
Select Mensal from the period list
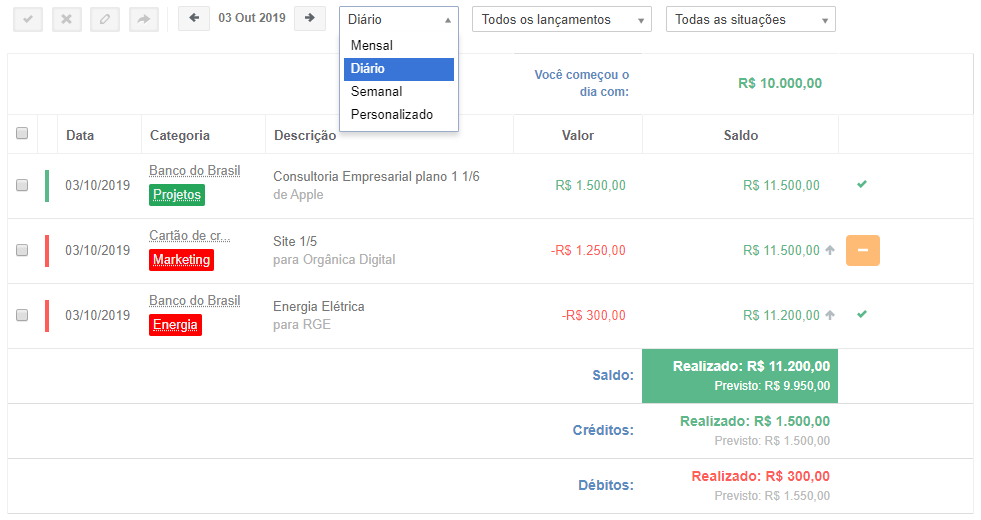click(372, 46)
